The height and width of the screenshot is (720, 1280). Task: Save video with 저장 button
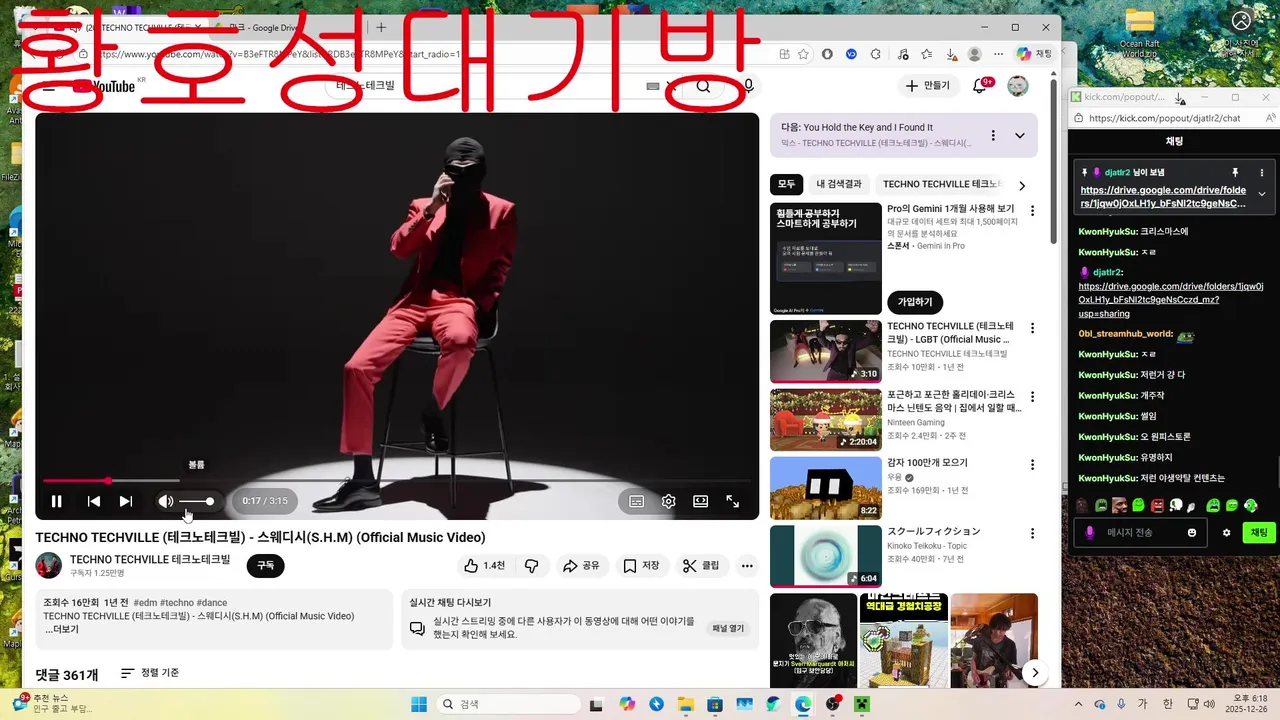tap(641, 565)
